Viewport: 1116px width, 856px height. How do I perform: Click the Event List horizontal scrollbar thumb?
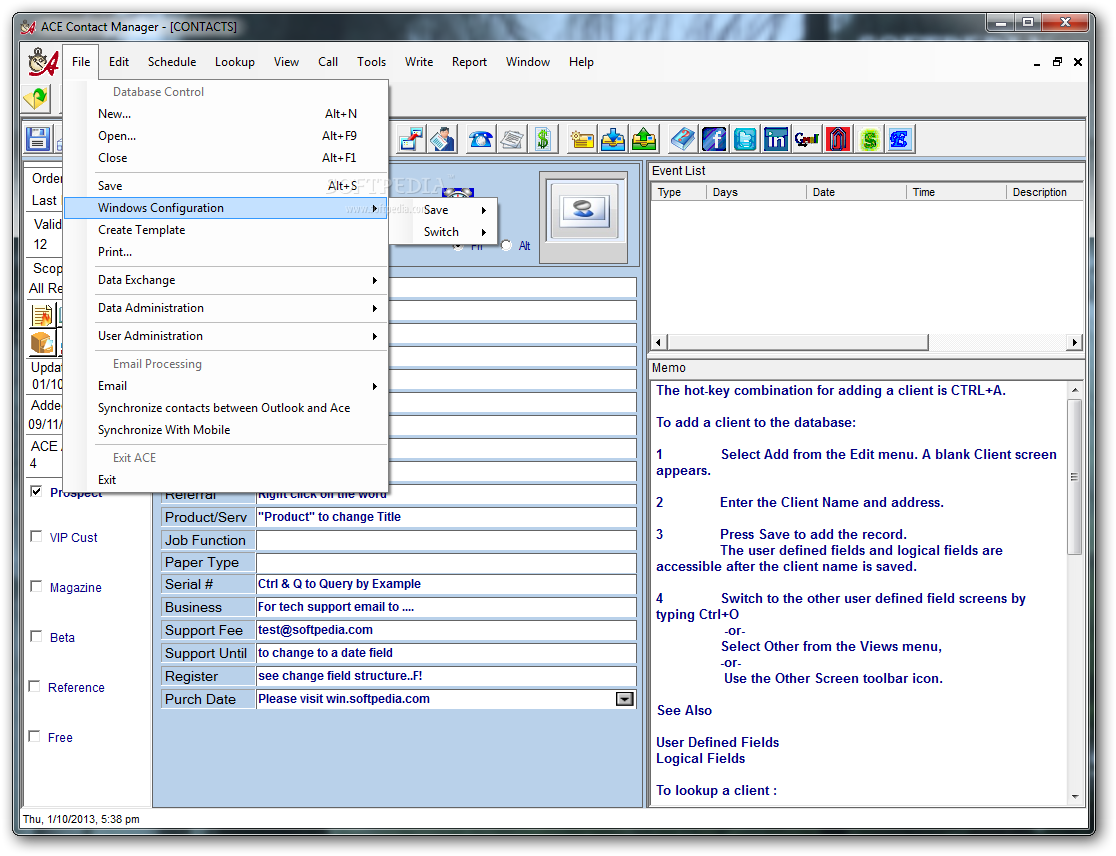pos(797,342)
